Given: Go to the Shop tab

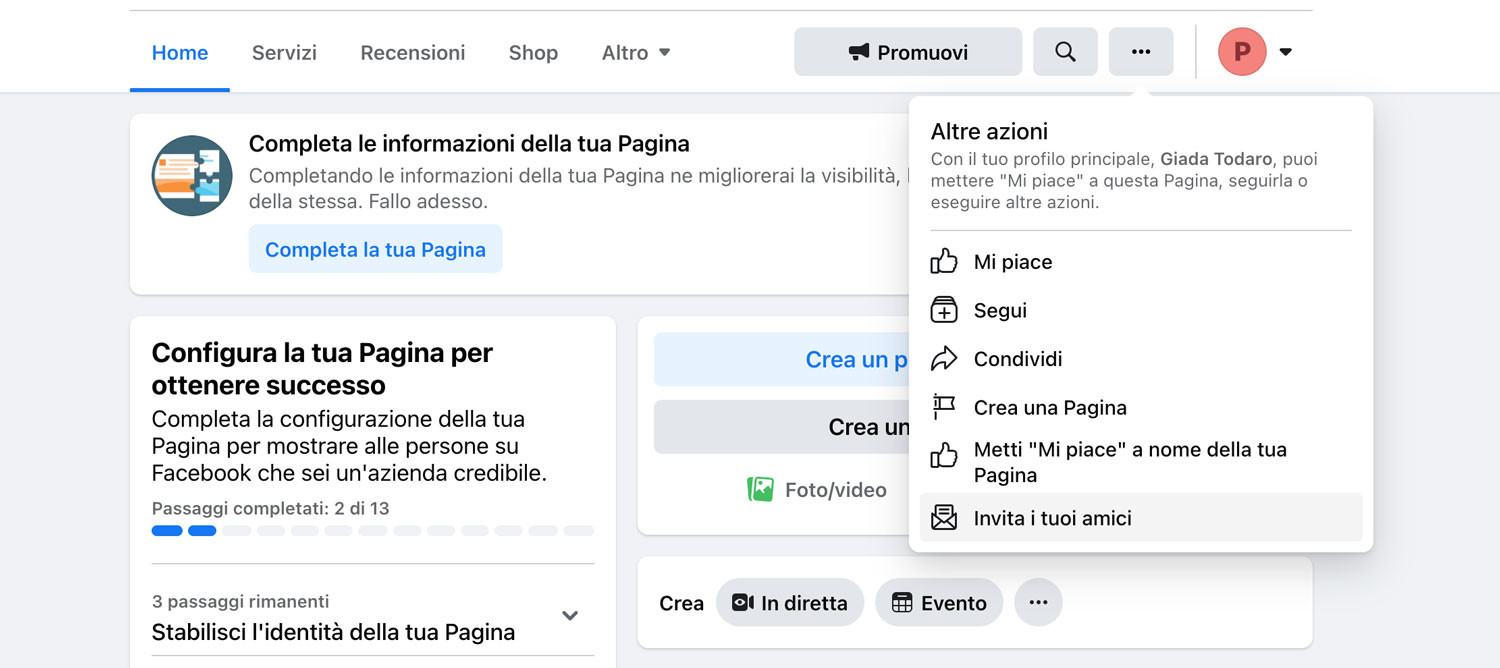Looking at the screenshot, I should click(533, 53).
